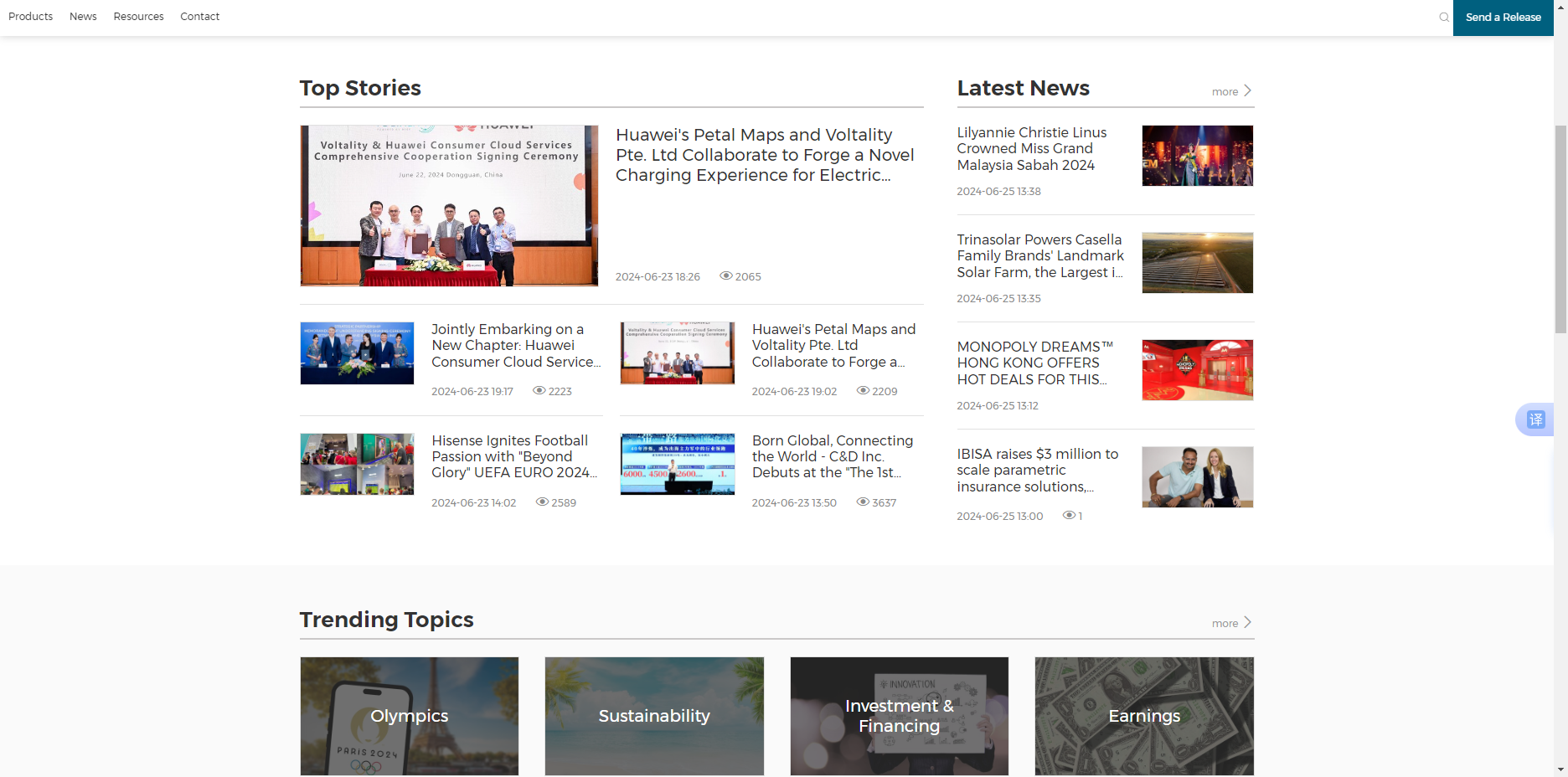The height and width of the screenshot is (777, 1568).
Task: Click the Miss Grand Malaysia thumbnail
Action: 1198,156
